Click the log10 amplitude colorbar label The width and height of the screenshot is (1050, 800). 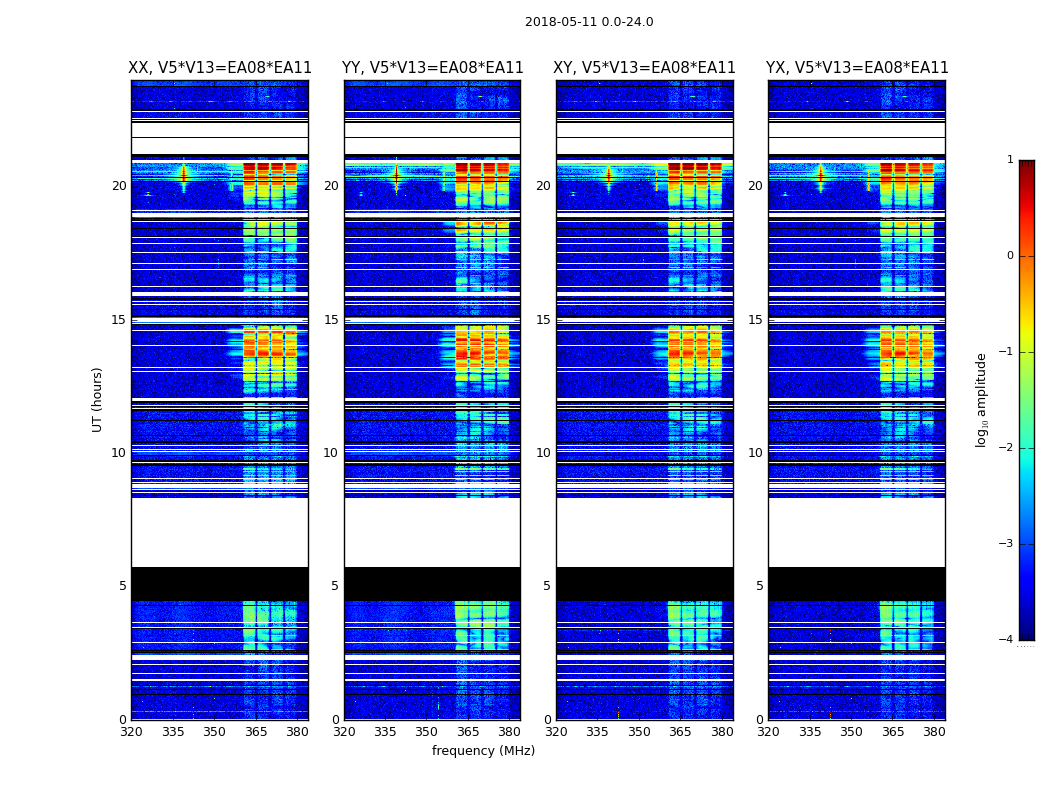[x=981, y=400]
